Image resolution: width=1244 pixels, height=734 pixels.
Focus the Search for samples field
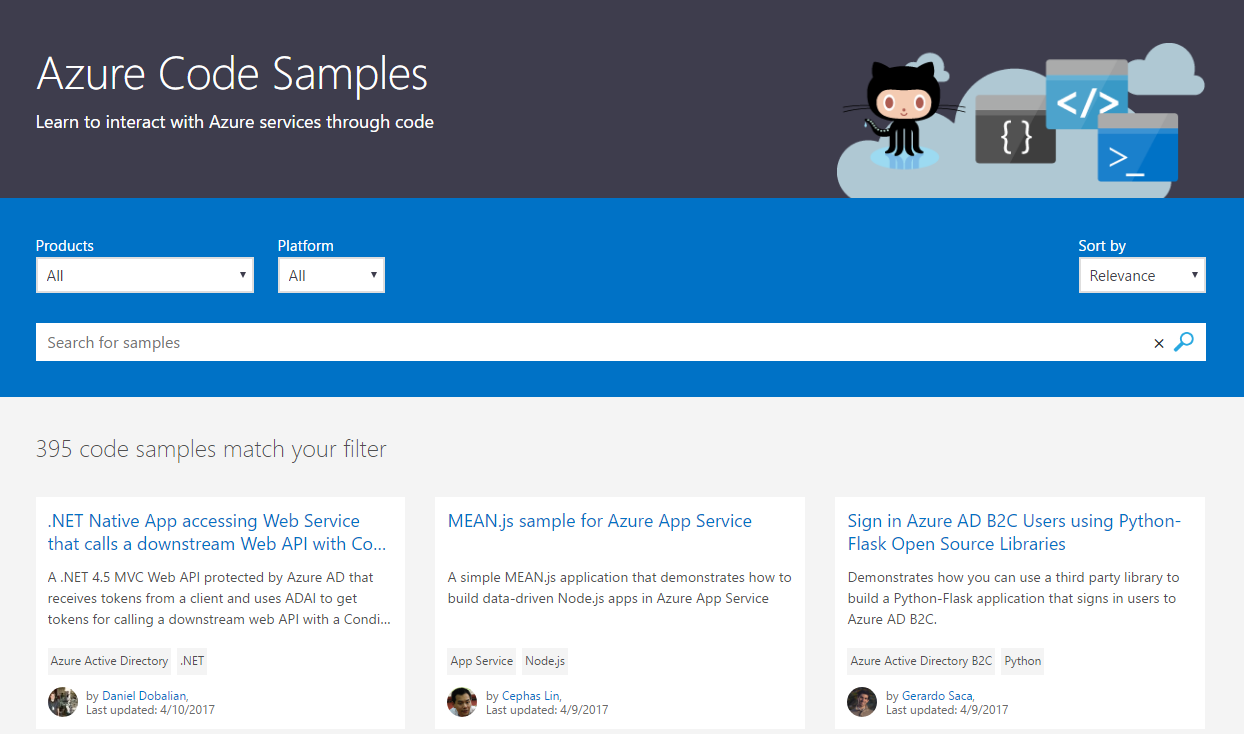592,342
